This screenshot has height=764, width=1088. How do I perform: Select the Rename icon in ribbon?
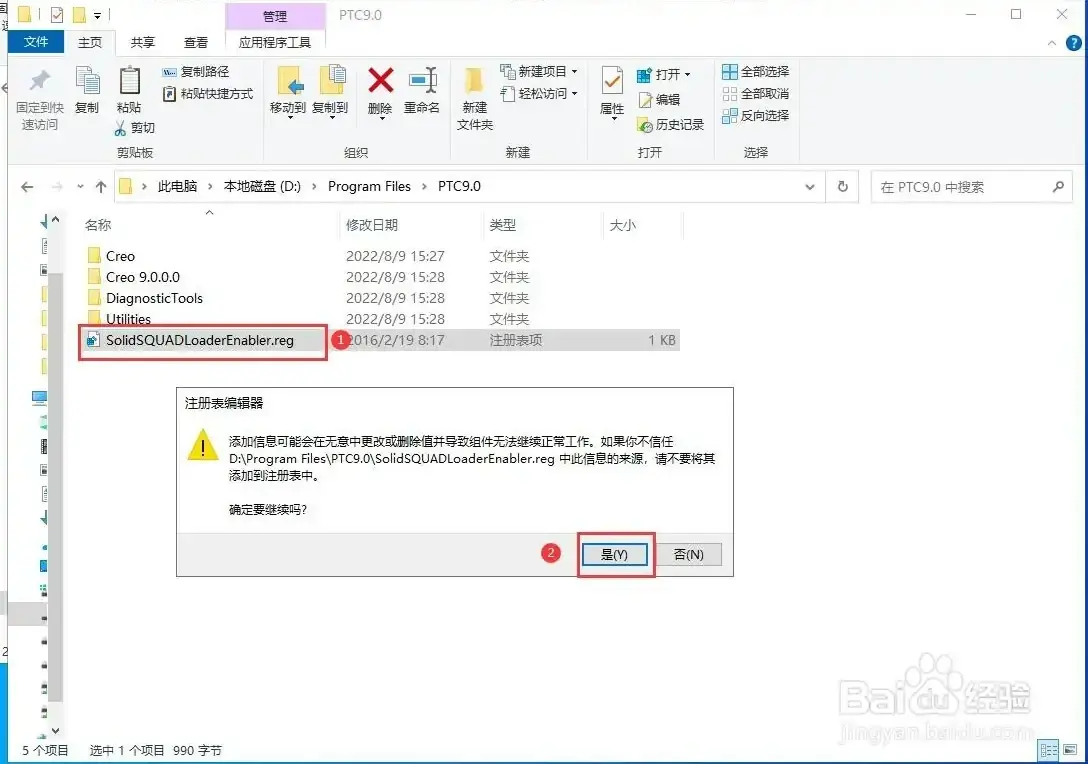(423, 80)
